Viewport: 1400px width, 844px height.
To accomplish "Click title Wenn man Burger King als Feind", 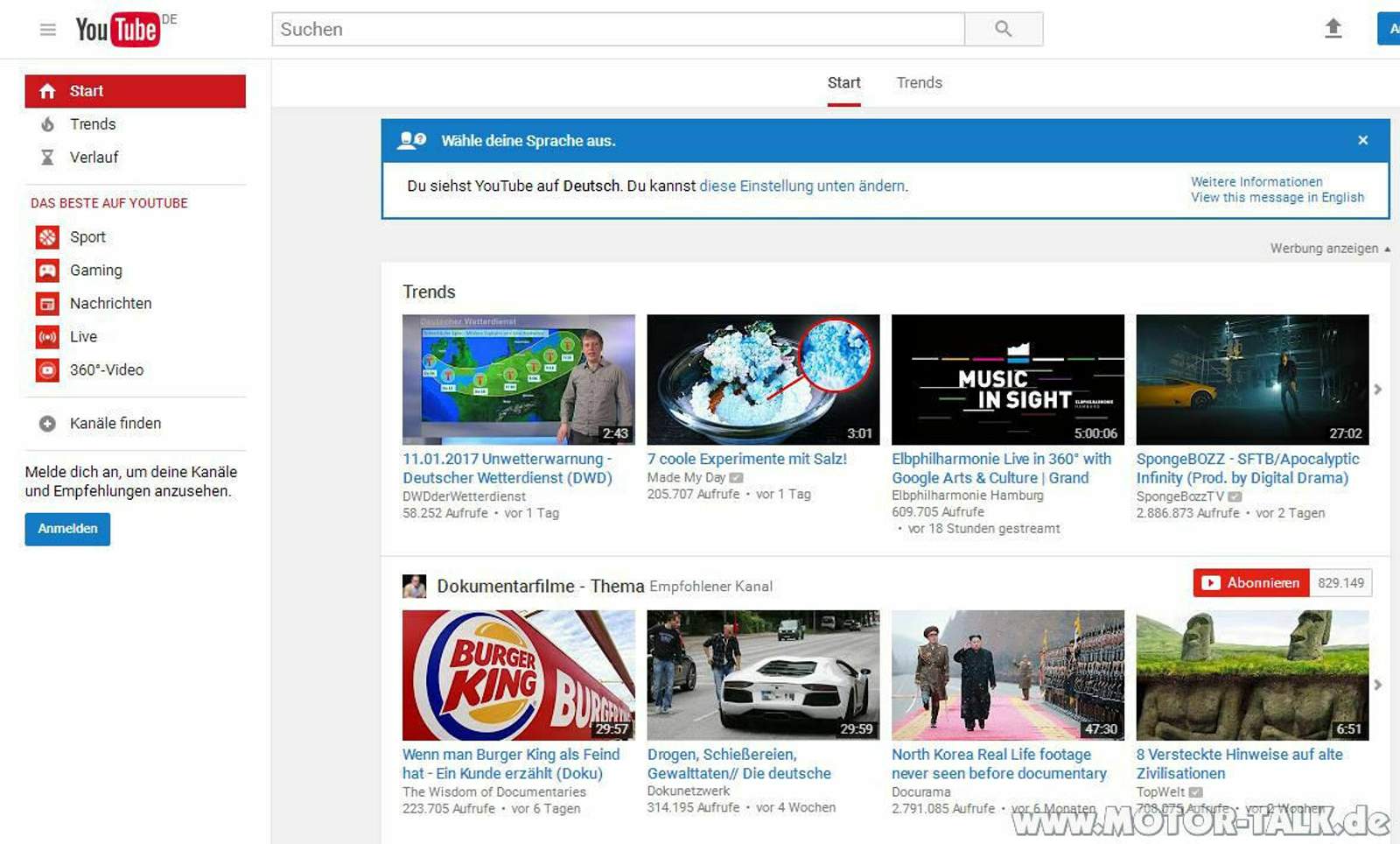I will [511, 763].
